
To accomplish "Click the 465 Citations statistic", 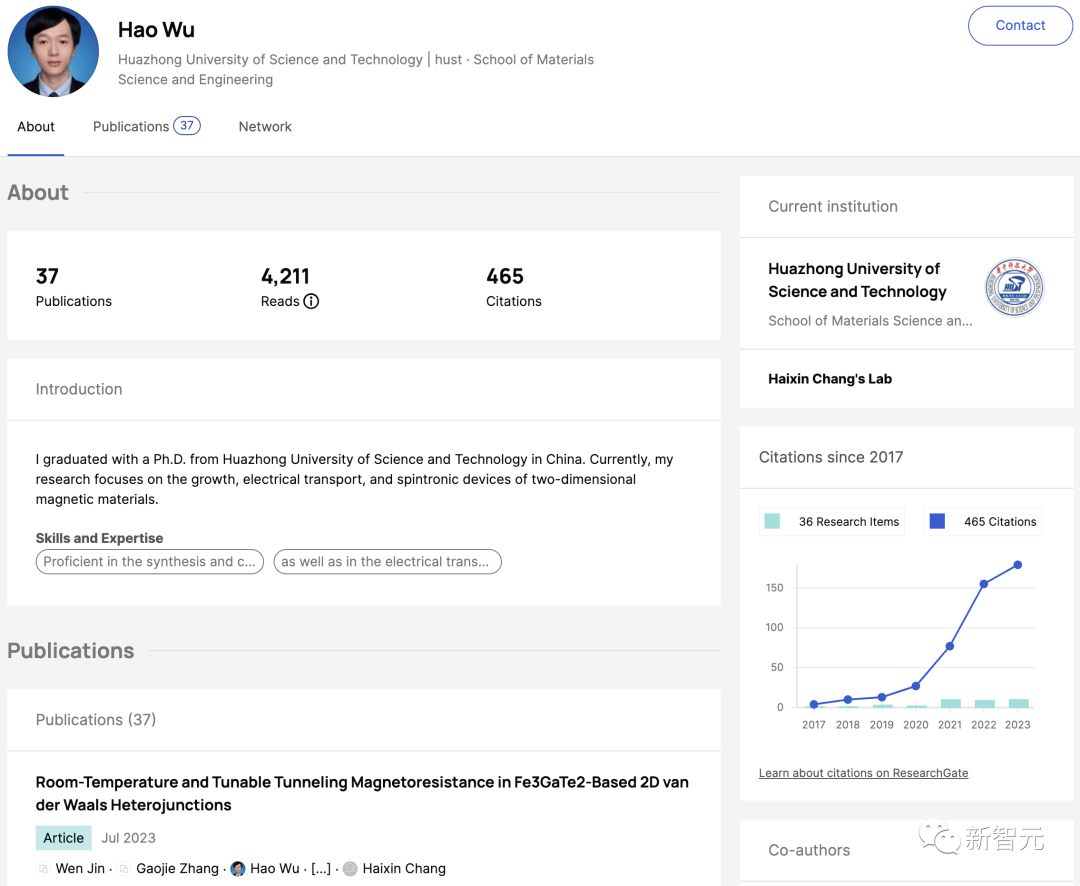I will pyautogui.click(x=513, y=287).
